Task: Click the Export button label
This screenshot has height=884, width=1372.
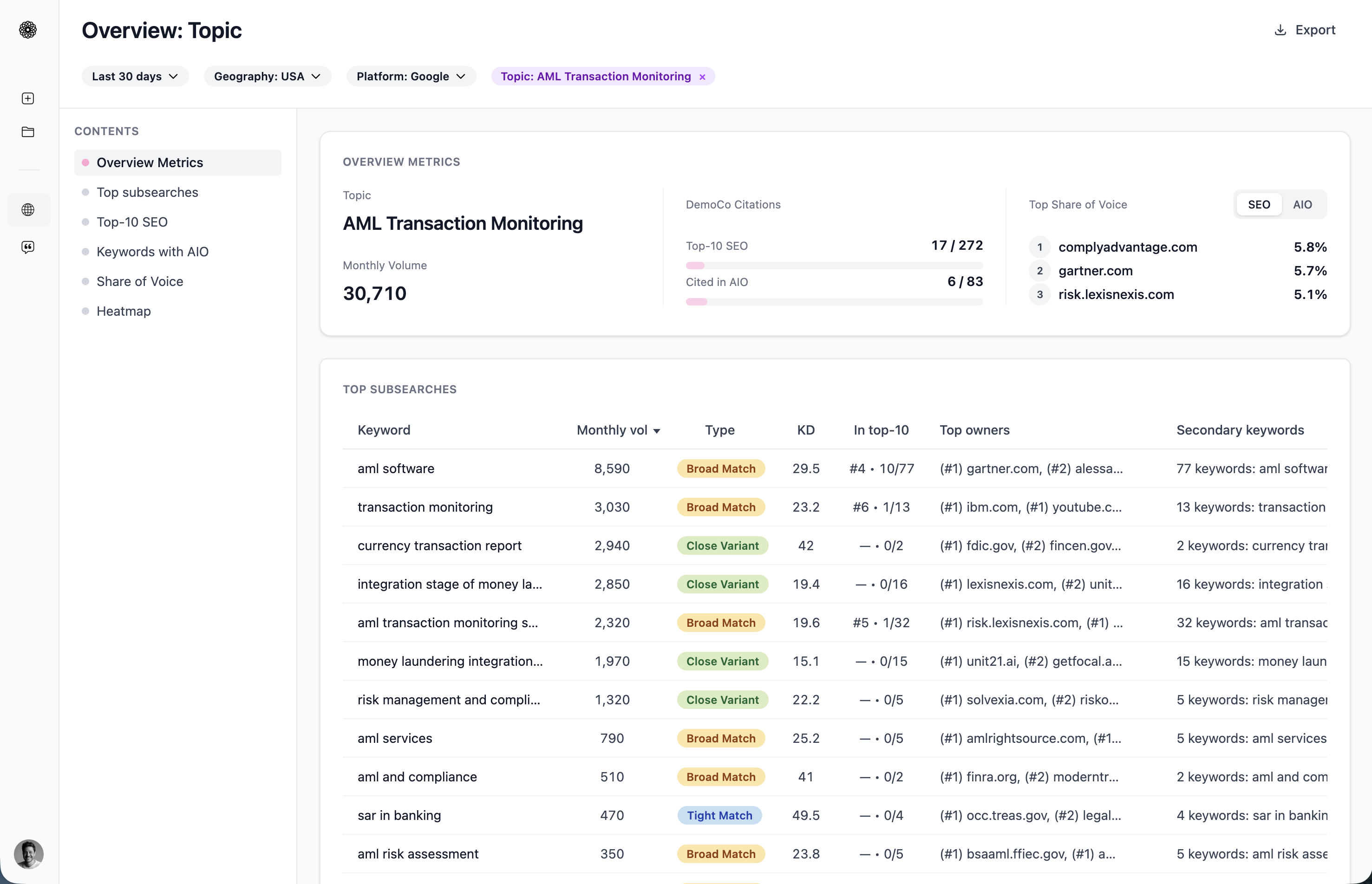Action: tap(1315, 30)
